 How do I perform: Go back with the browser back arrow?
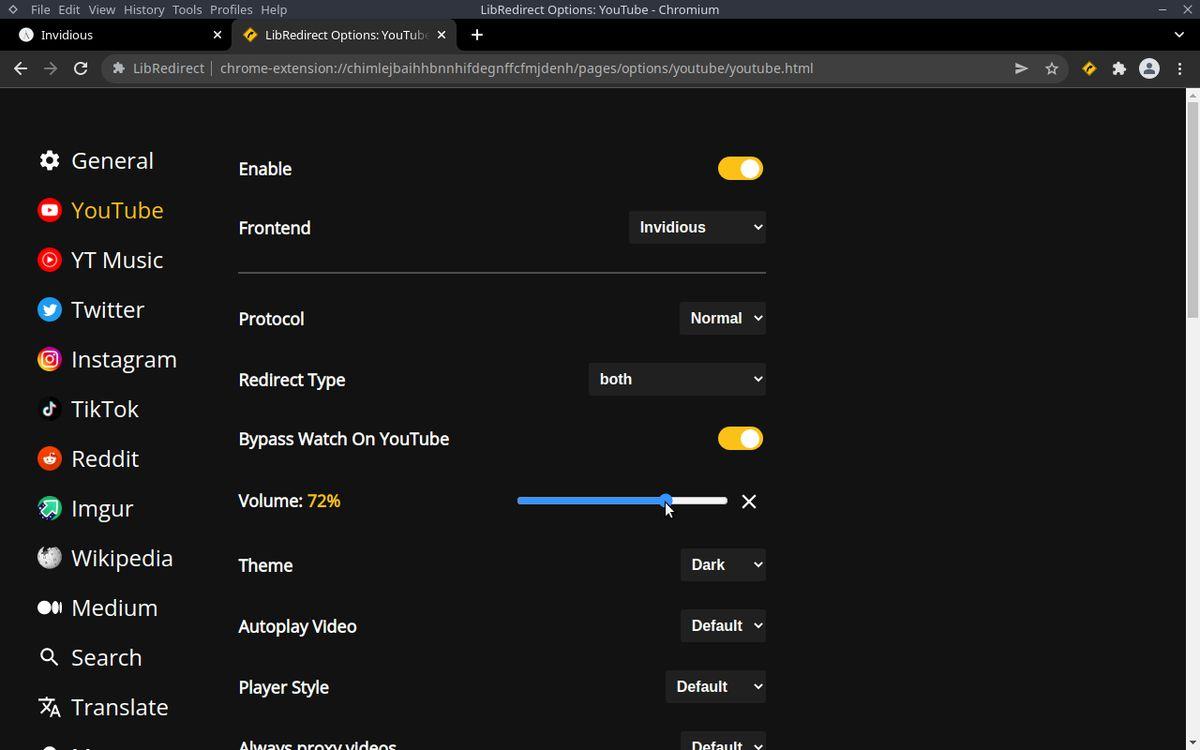point(21,68)
